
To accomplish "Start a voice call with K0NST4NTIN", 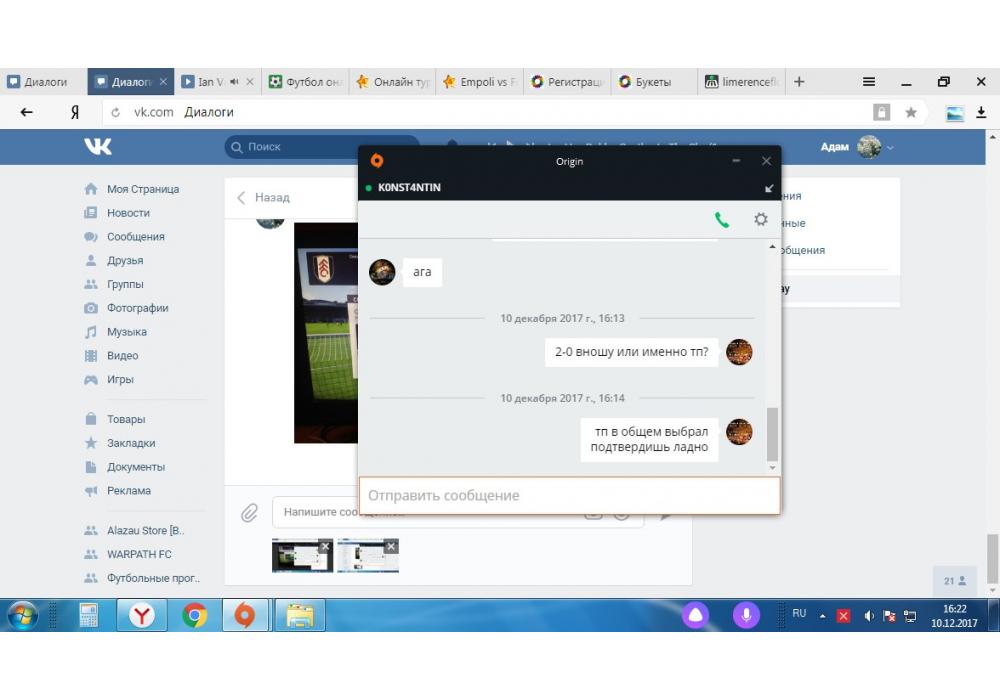I will (722, 220).
